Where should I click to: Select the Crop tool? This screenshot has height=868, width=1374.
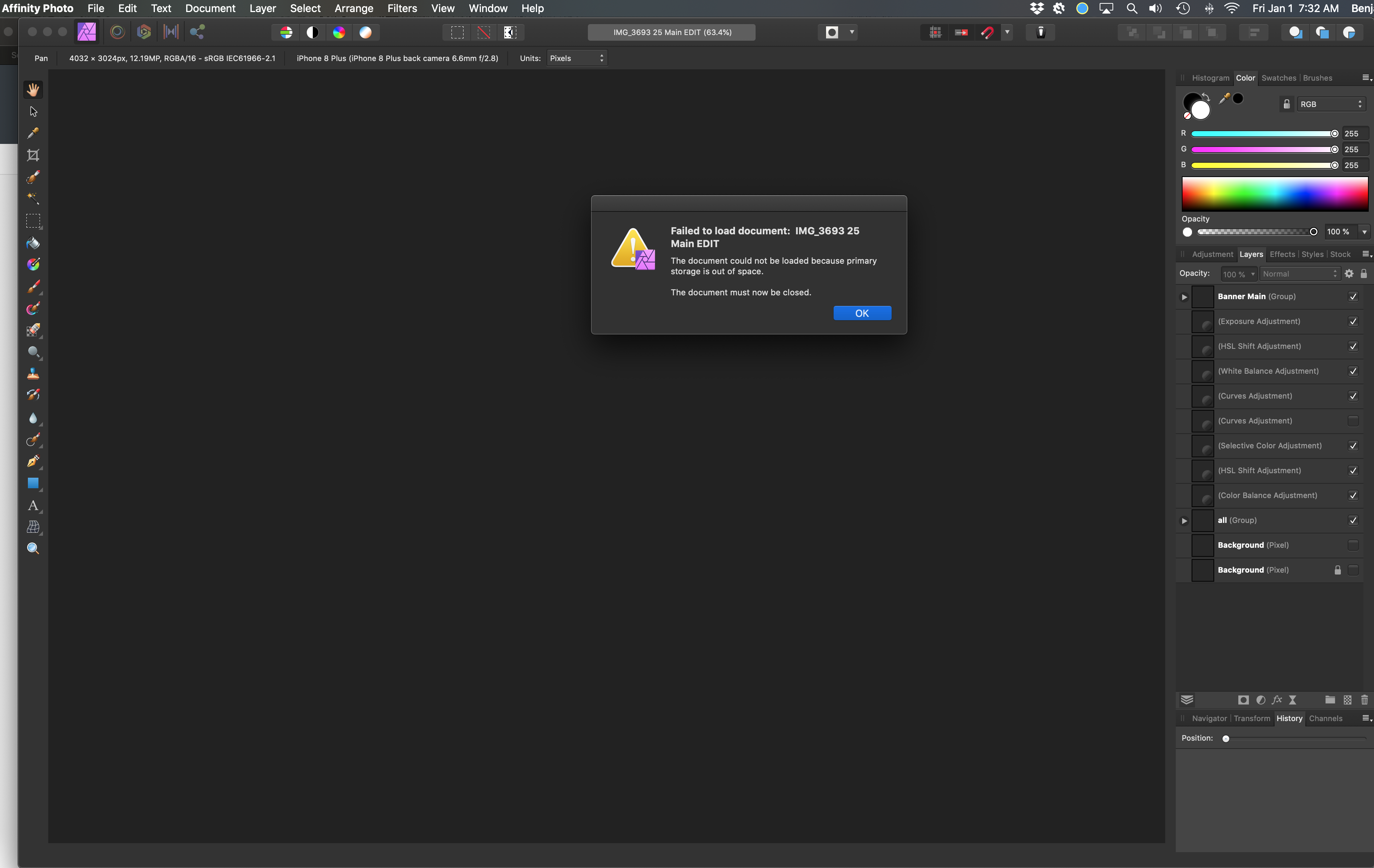point(33,155)
